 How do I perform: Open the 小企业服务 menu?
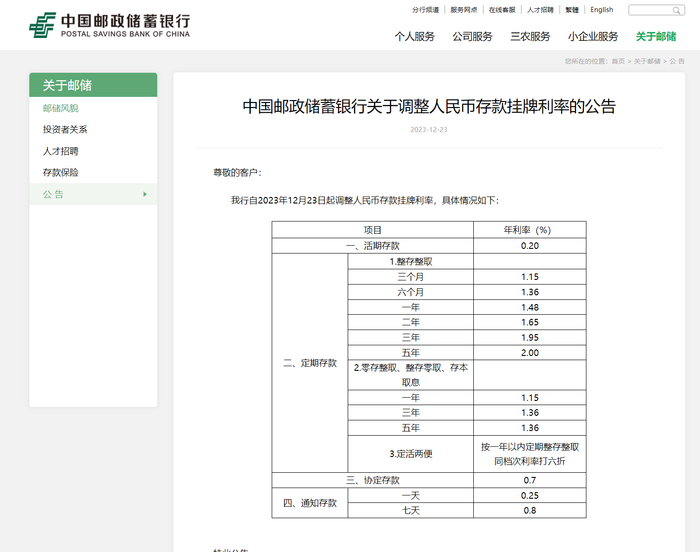click(x=593, y=37)
